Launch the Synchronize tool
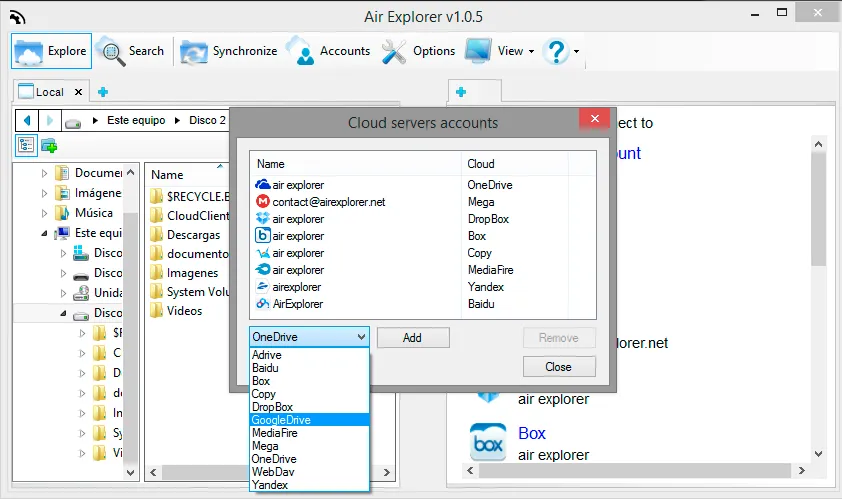The width and height of the screenshot is (842, 499). [x=229, y=51]
